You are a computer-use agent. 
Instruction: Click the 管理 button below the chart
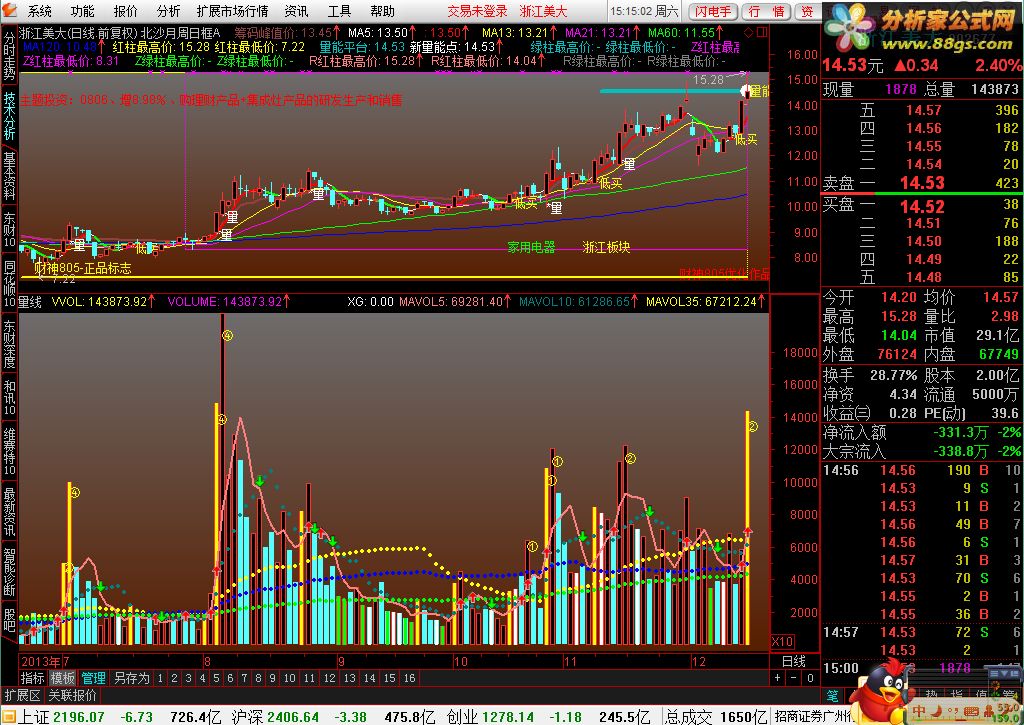[x=93, y=678]
